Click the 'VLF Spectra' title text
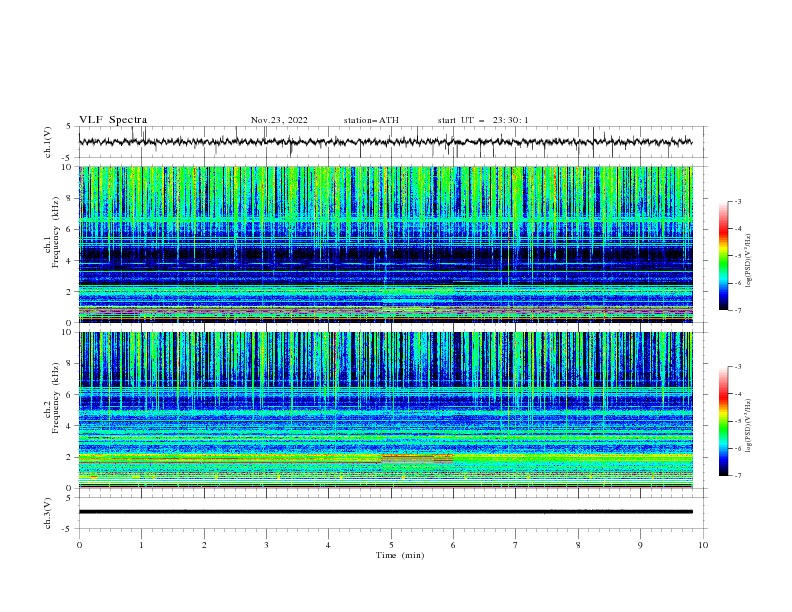This screenshot has width=792, height=612. click(113, 120)
